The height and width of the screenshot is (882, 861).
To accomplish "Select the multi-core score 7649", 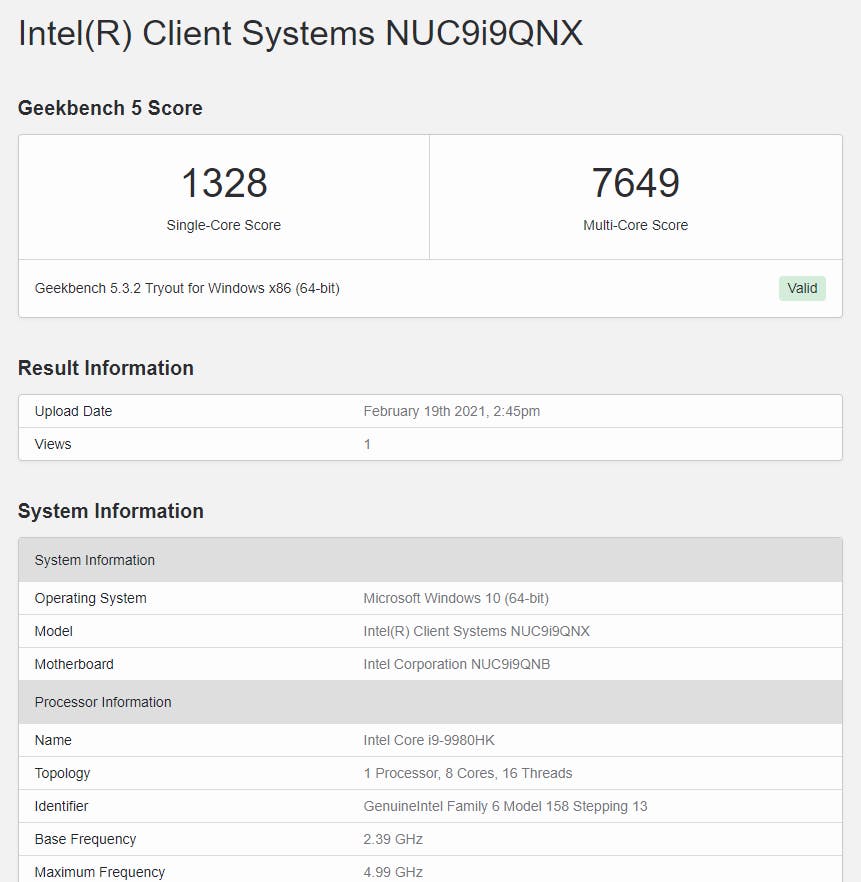I will coord(635,183).
